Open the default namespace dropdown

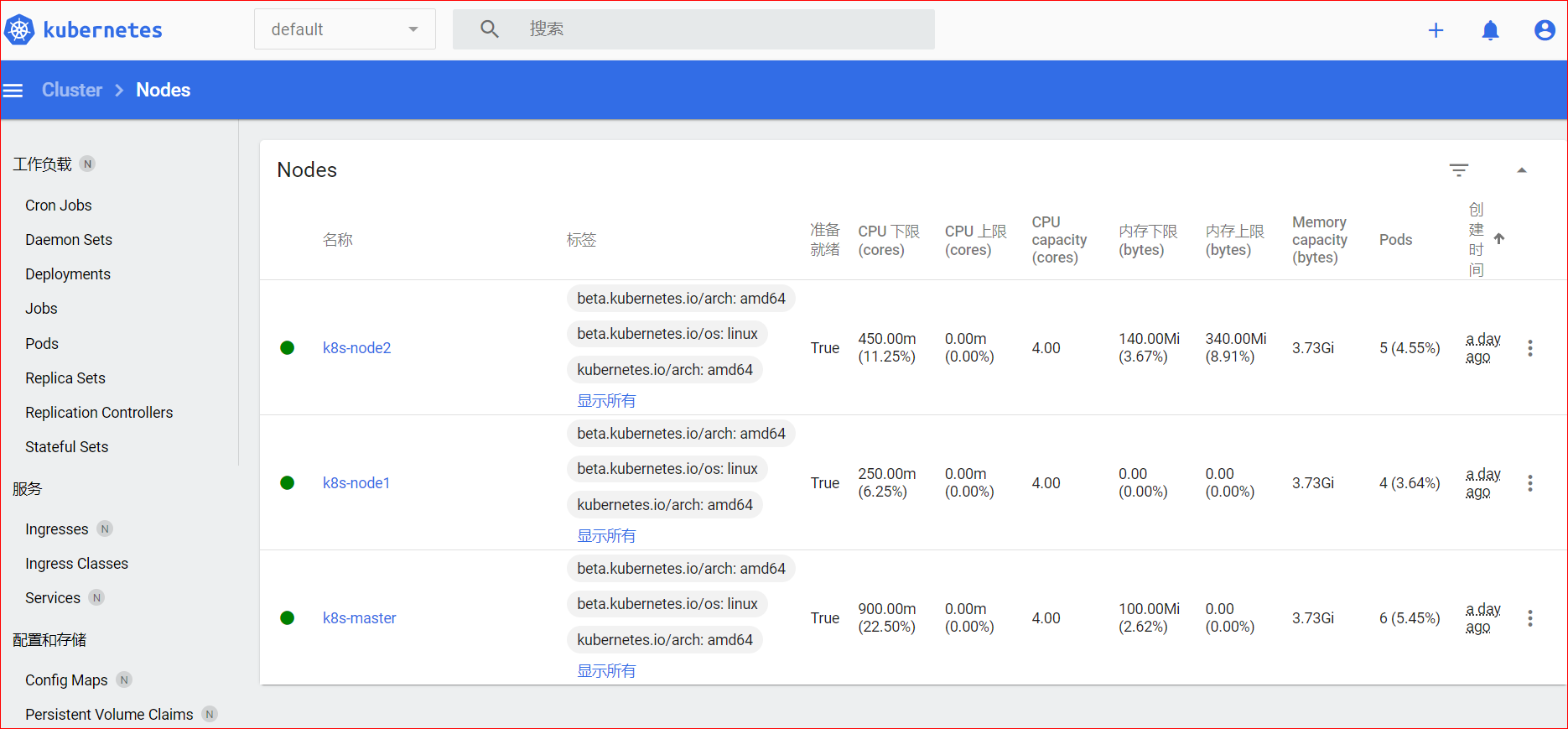(345, 29)
